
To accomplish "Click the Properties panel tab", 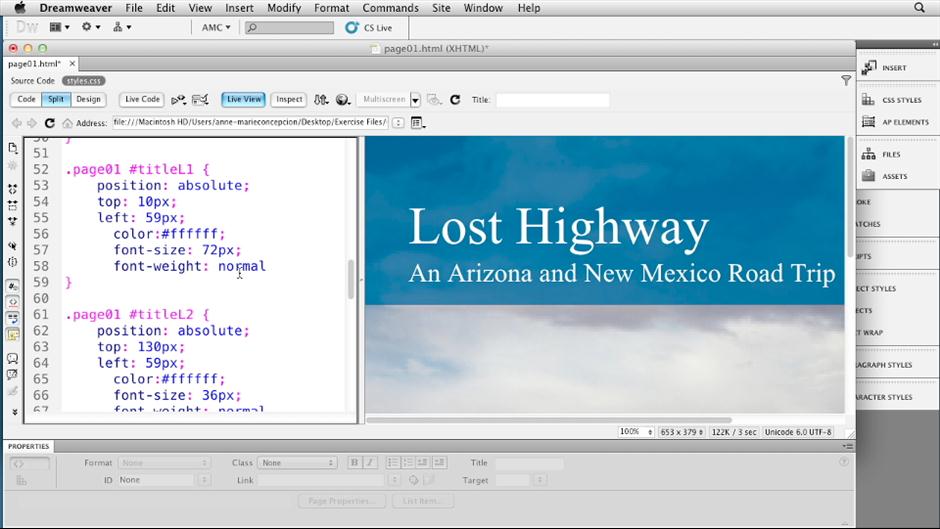I will (28, 446).
